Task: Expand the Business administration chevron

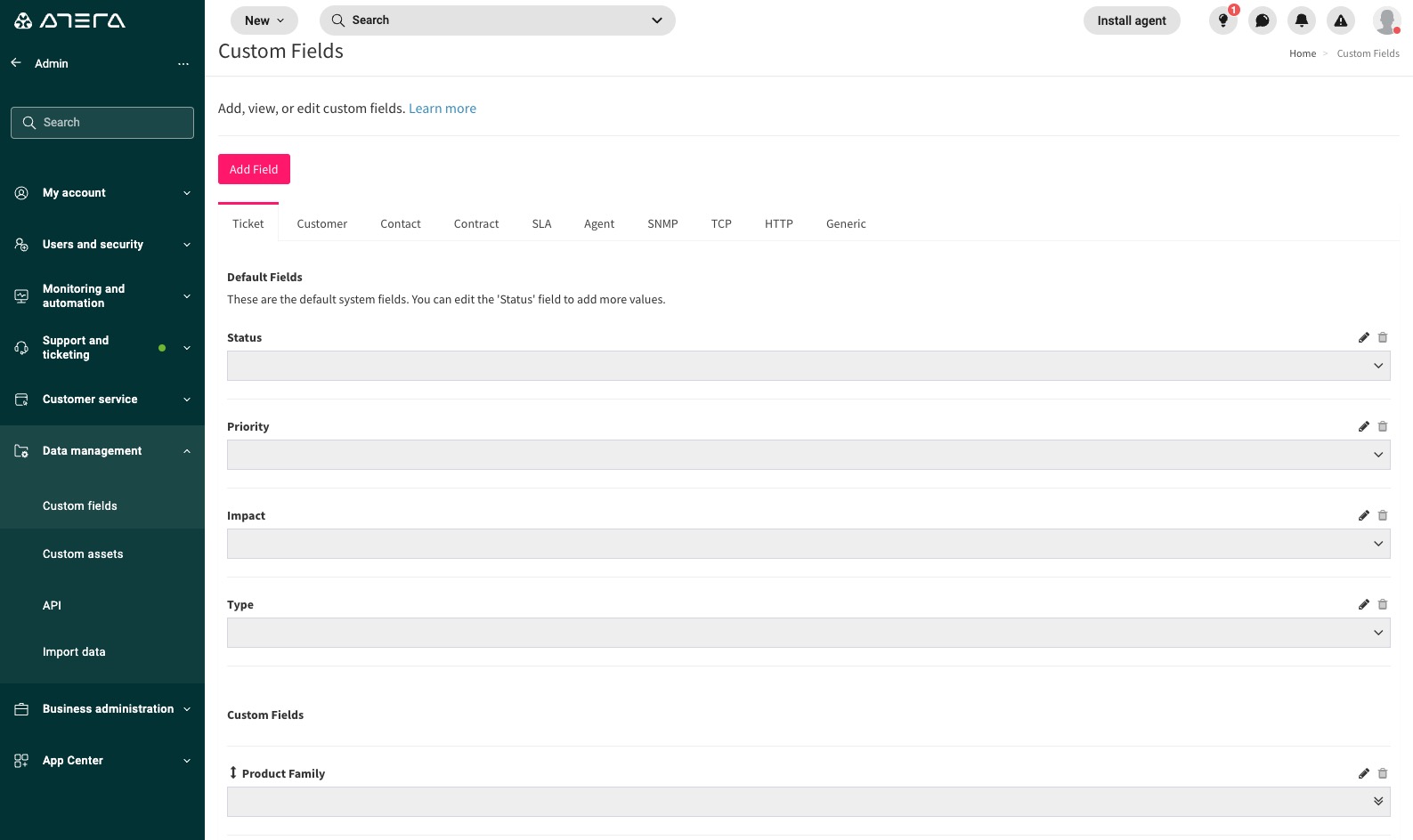Action: 187,709
